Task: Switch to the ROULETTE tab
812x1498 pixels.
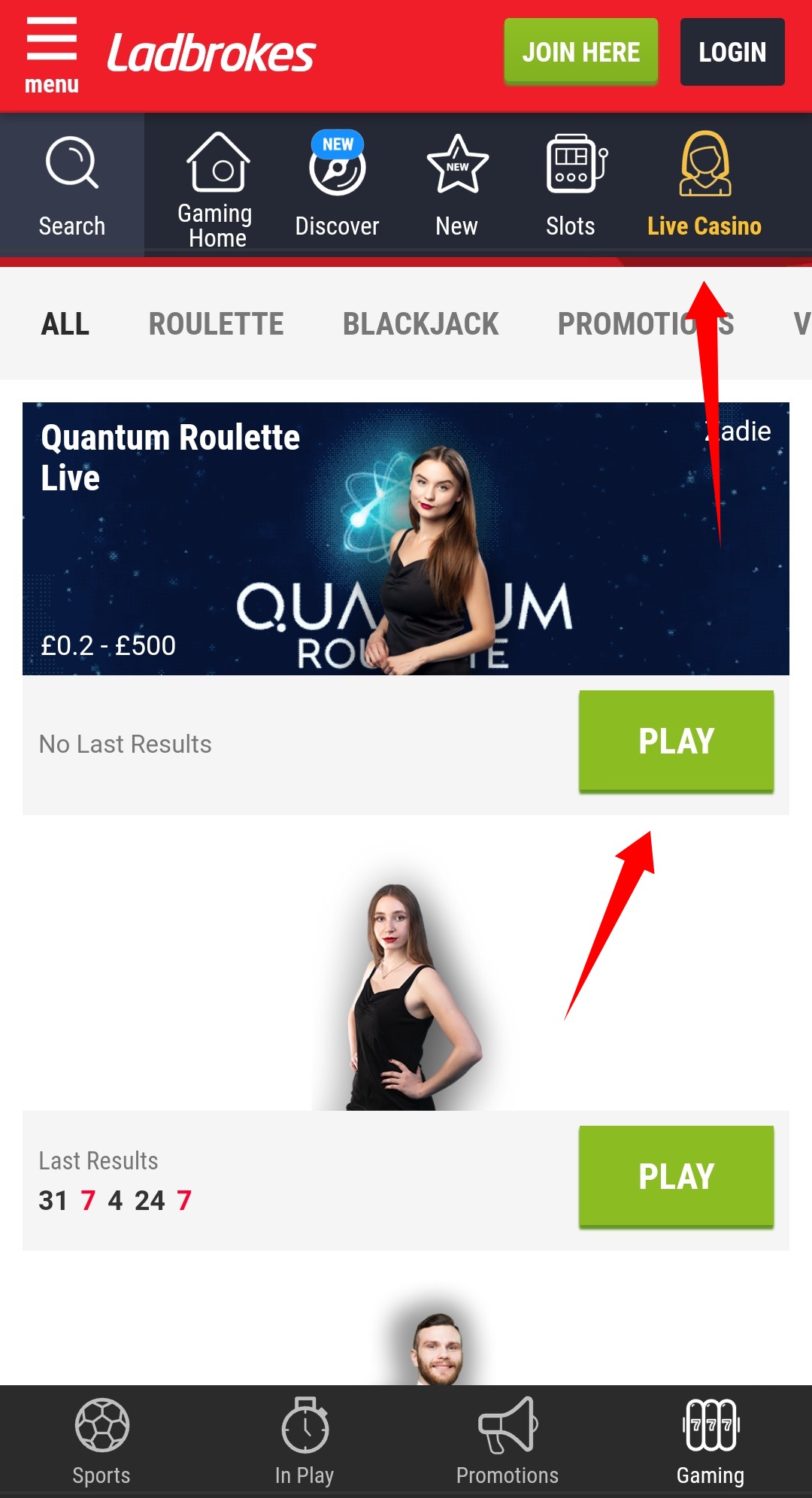Action: click(217, 324)
